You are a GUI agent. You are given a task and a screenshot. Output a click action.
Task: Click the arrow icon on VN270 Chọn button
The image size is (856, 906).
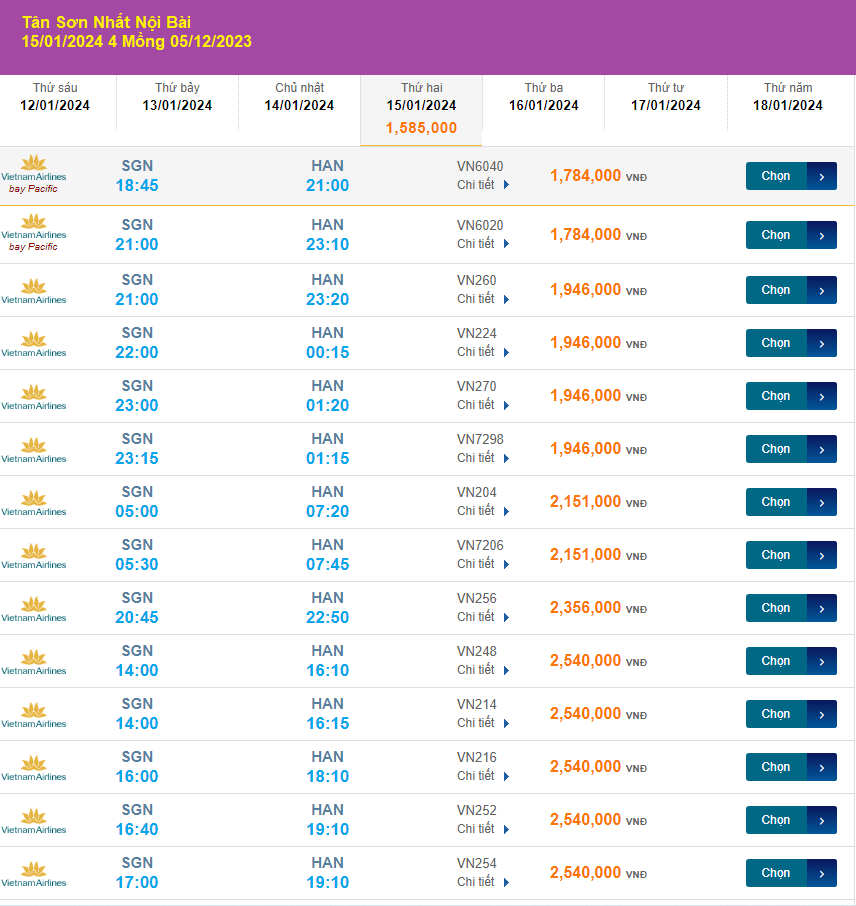click(x=821, y=396)
